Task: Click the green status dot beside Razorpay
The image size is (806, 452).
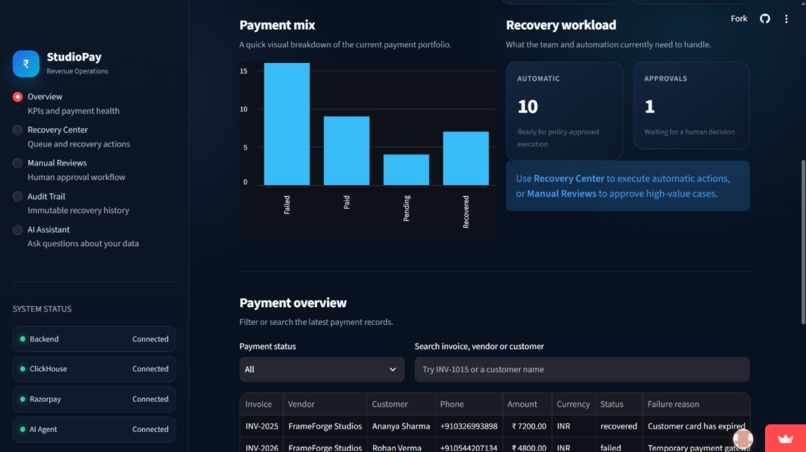Action: point(23,399)
